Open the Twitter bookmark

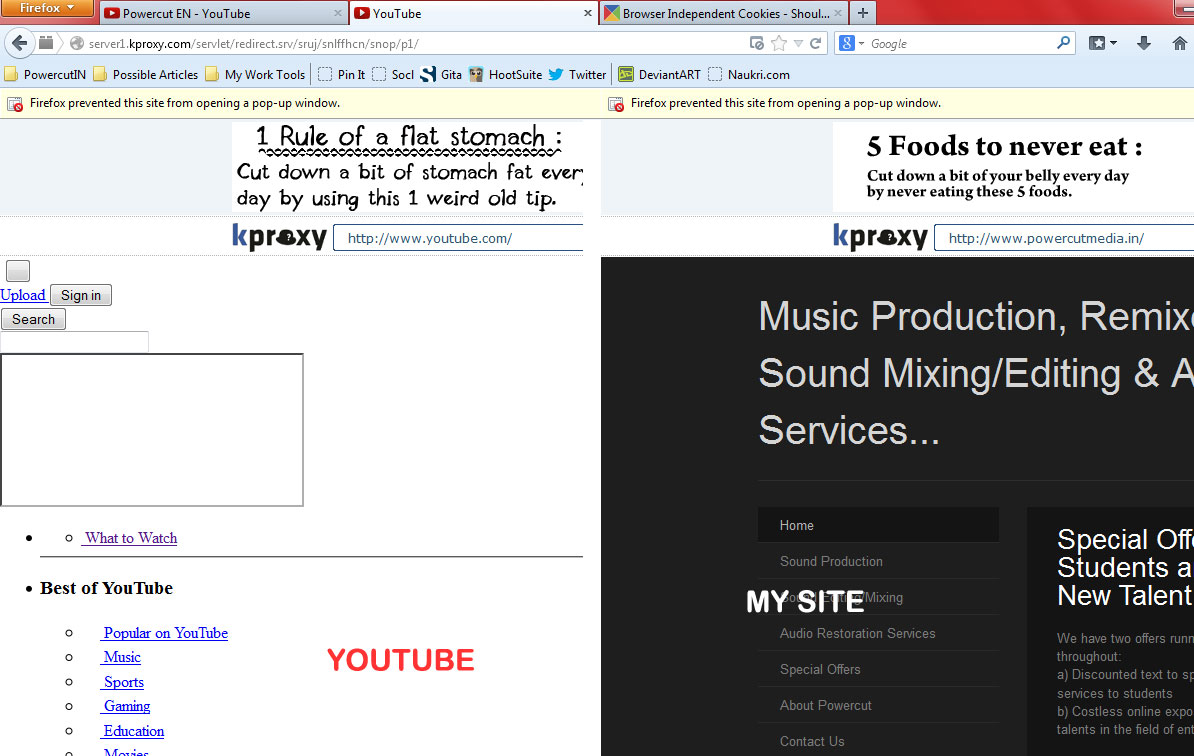[x=578, y=75]
